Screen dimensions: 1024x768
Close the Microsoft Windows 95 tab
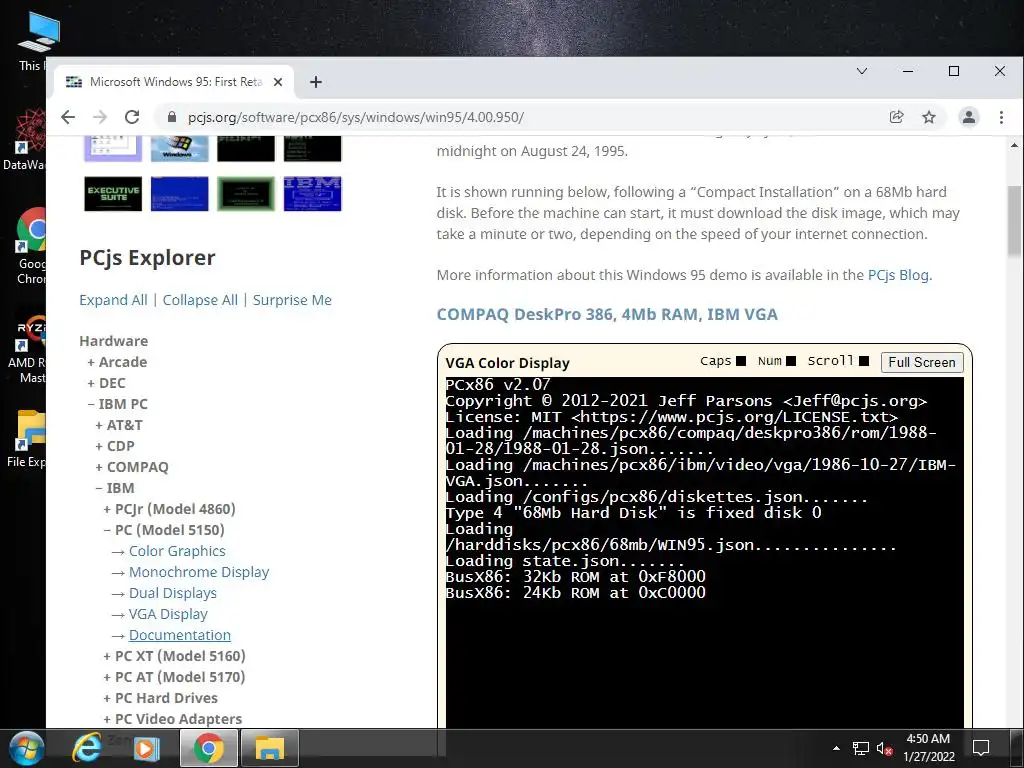(x=278, y=82)
